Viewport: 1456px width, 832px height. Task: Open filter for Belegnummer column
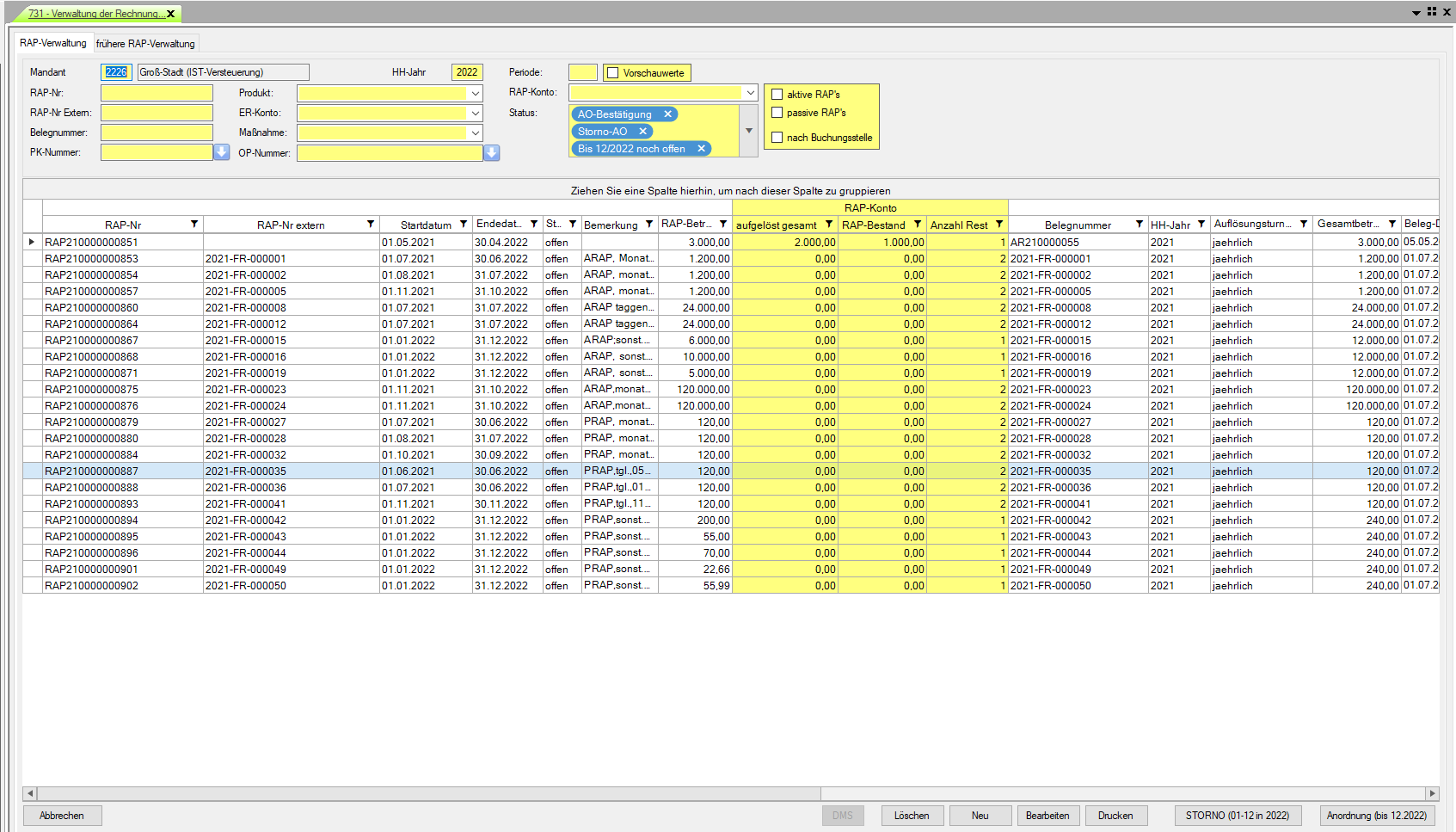pyautogui.click(x=1140, y=225)
